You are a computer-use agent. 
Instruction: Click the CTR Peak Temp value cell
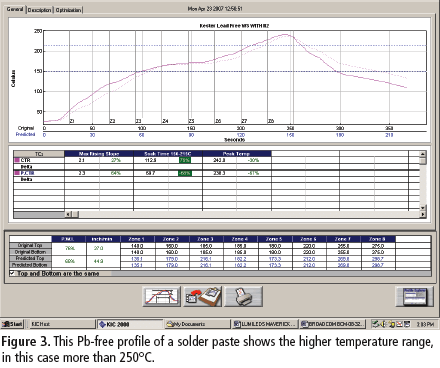click(219, 160)
